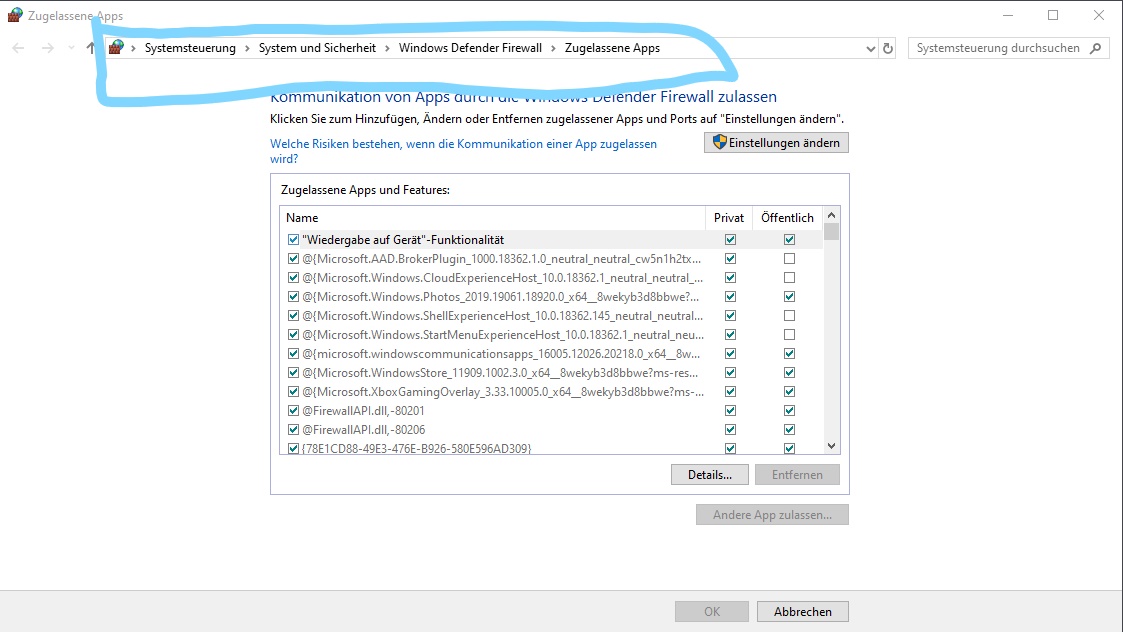Maximize the Zugelassene Apps window
Viewport: 1123px width, 632px height.
[x=1053, y=15]
